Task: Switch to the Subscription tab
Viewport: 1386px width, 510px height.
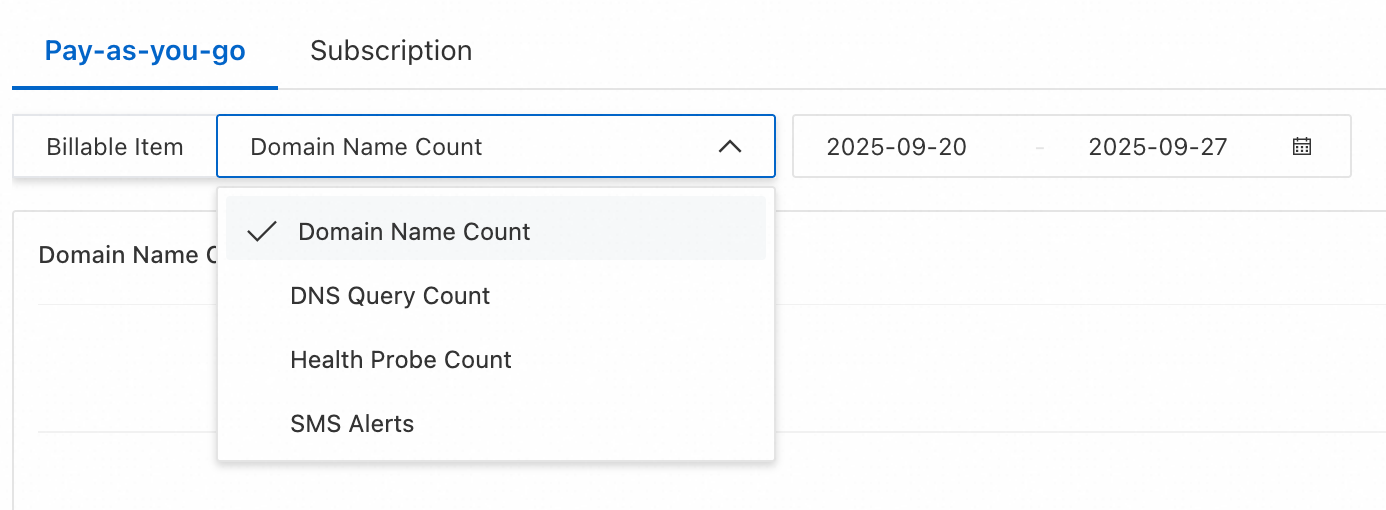Action: click(x=391, y=51)
